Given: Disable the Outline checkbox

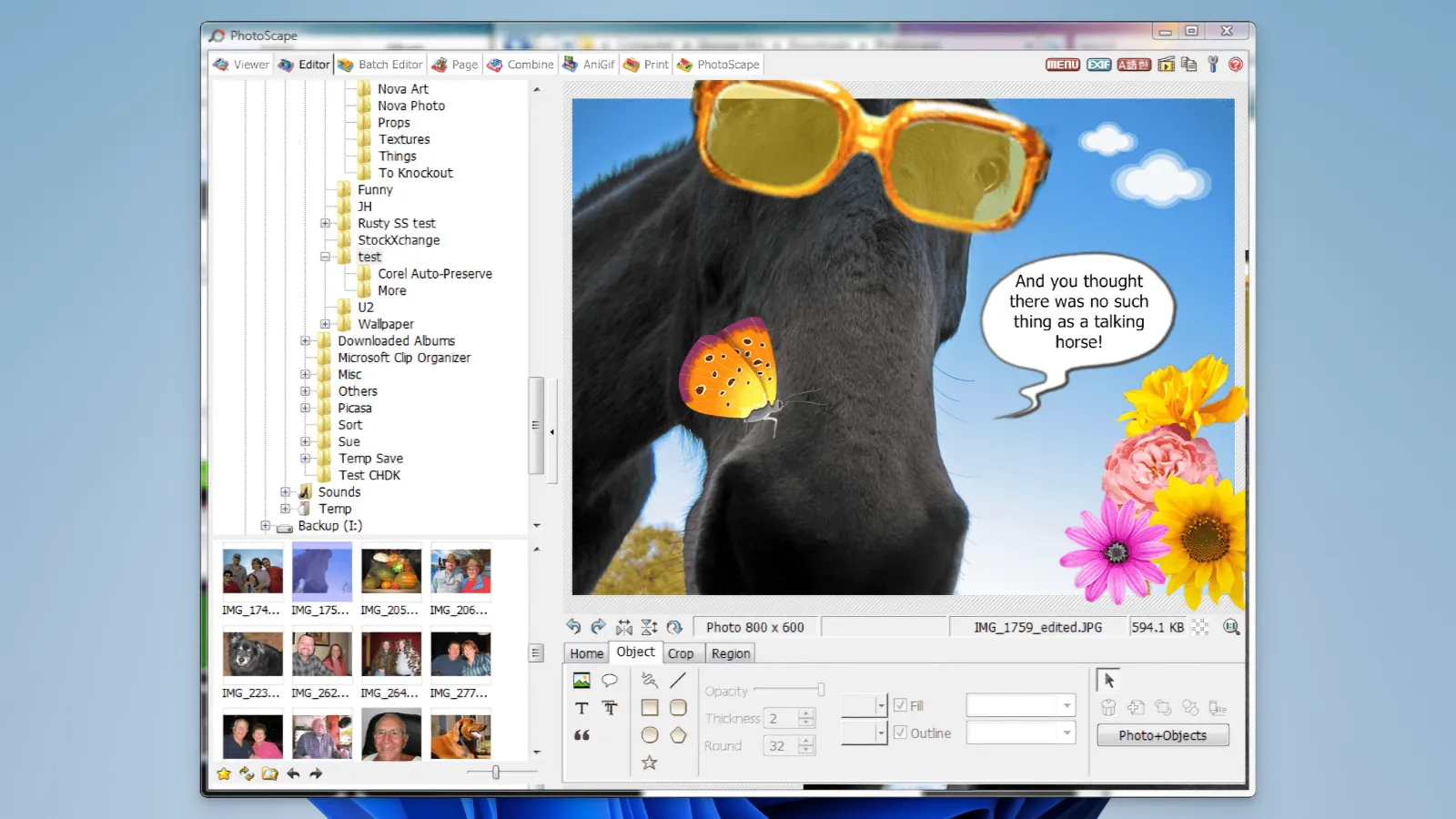Looking at the screenshot, I should (x=900, y=733).
